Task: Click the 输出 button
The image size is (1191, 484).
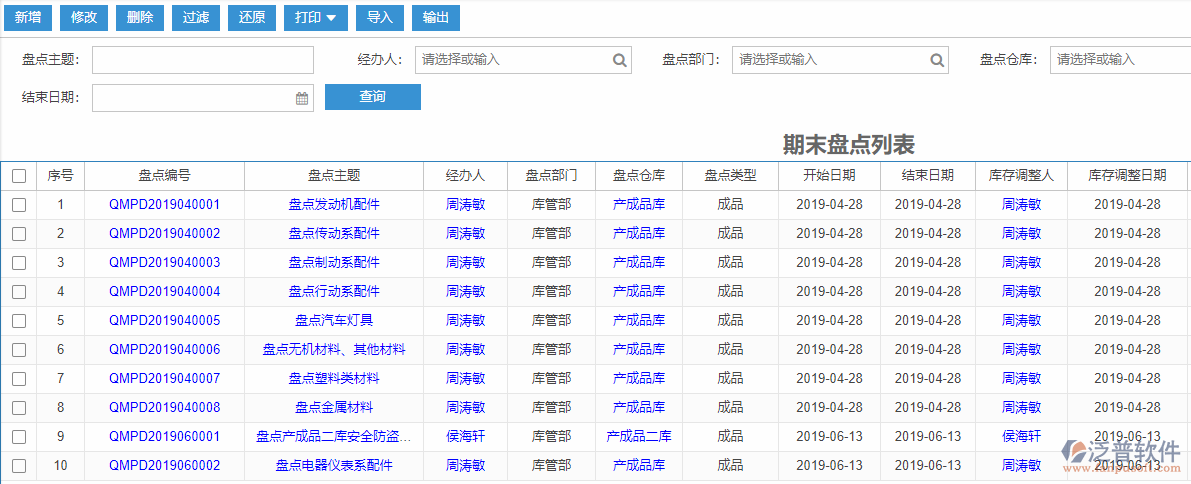Action: point(436,18)
